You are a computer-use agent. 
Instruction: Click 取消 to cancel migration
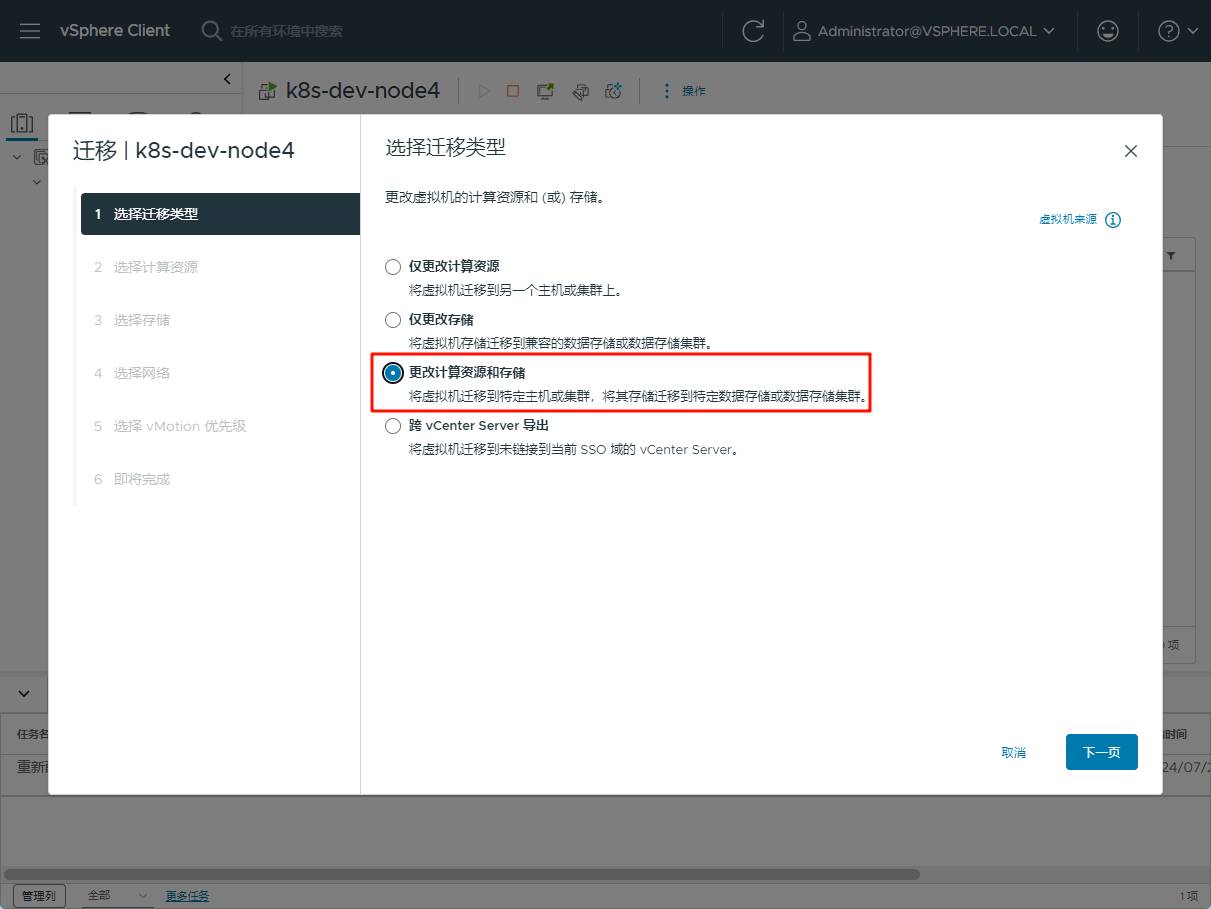[1013, 752]
